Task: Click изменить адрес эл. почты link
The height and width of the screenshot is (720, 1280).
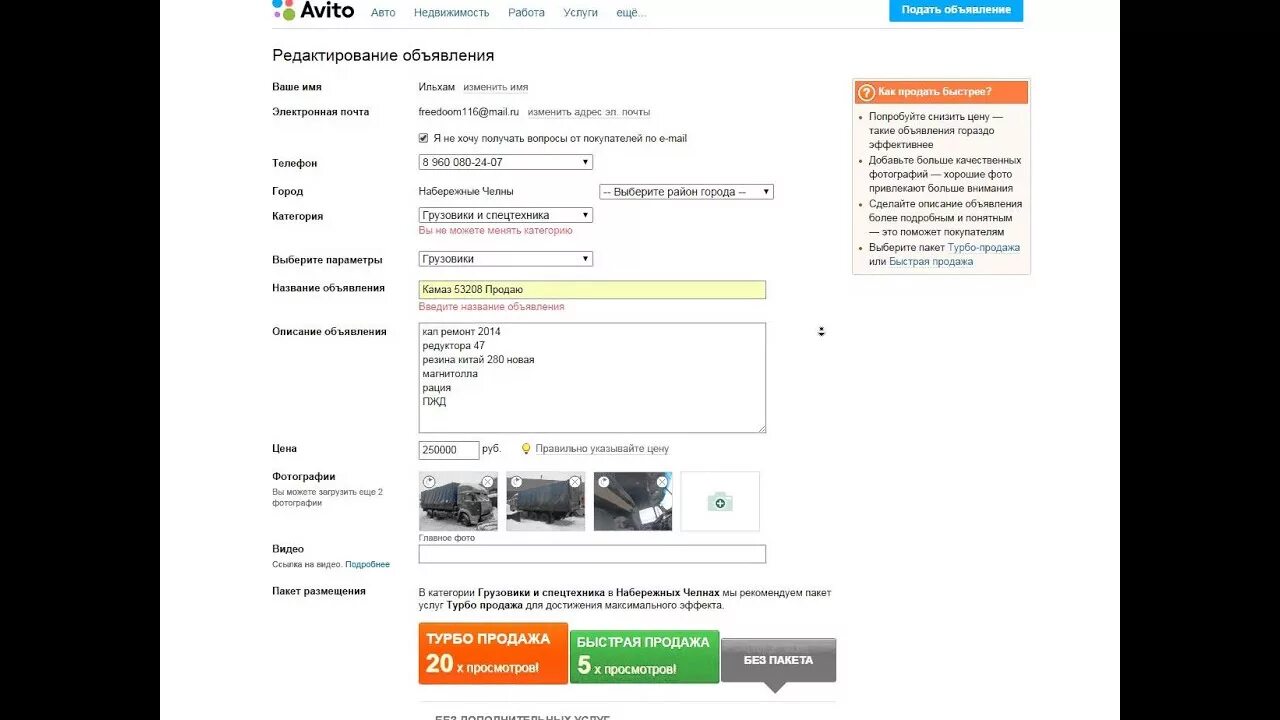Action: [589, 112]
